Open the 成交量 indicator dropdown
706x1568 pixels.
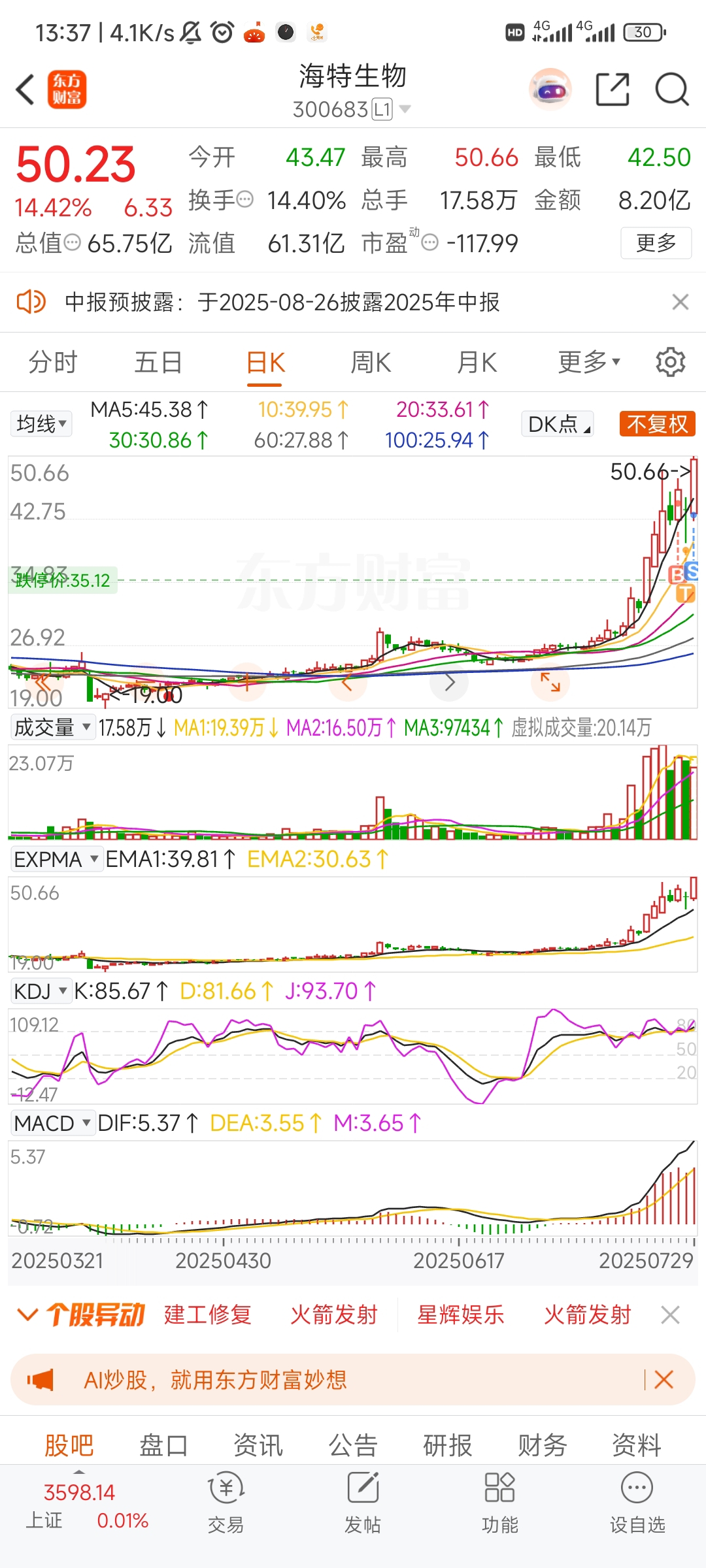click(52, 727)
